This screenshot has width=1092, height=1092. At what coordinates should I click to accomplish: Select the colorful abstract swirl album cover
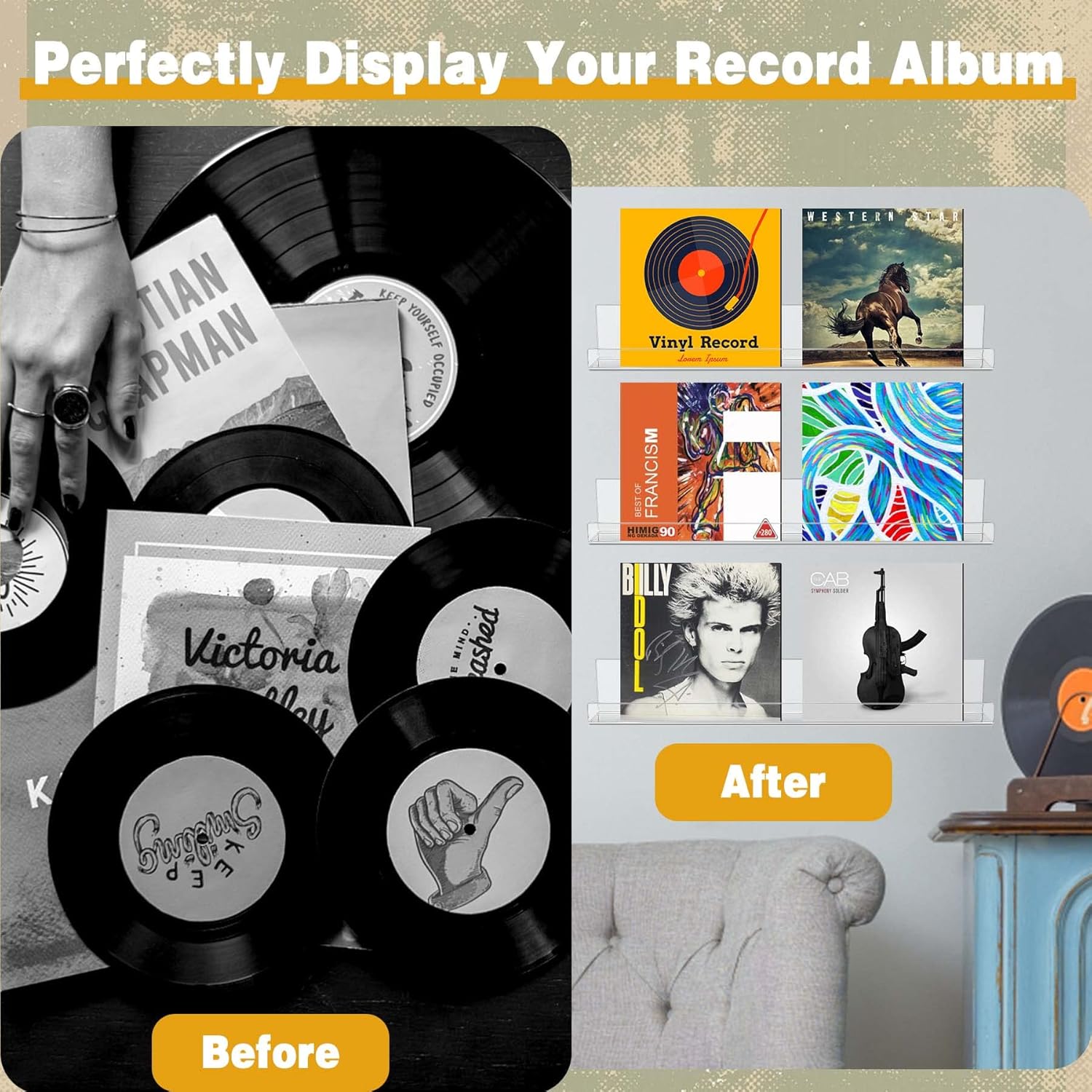coord(882,462)
